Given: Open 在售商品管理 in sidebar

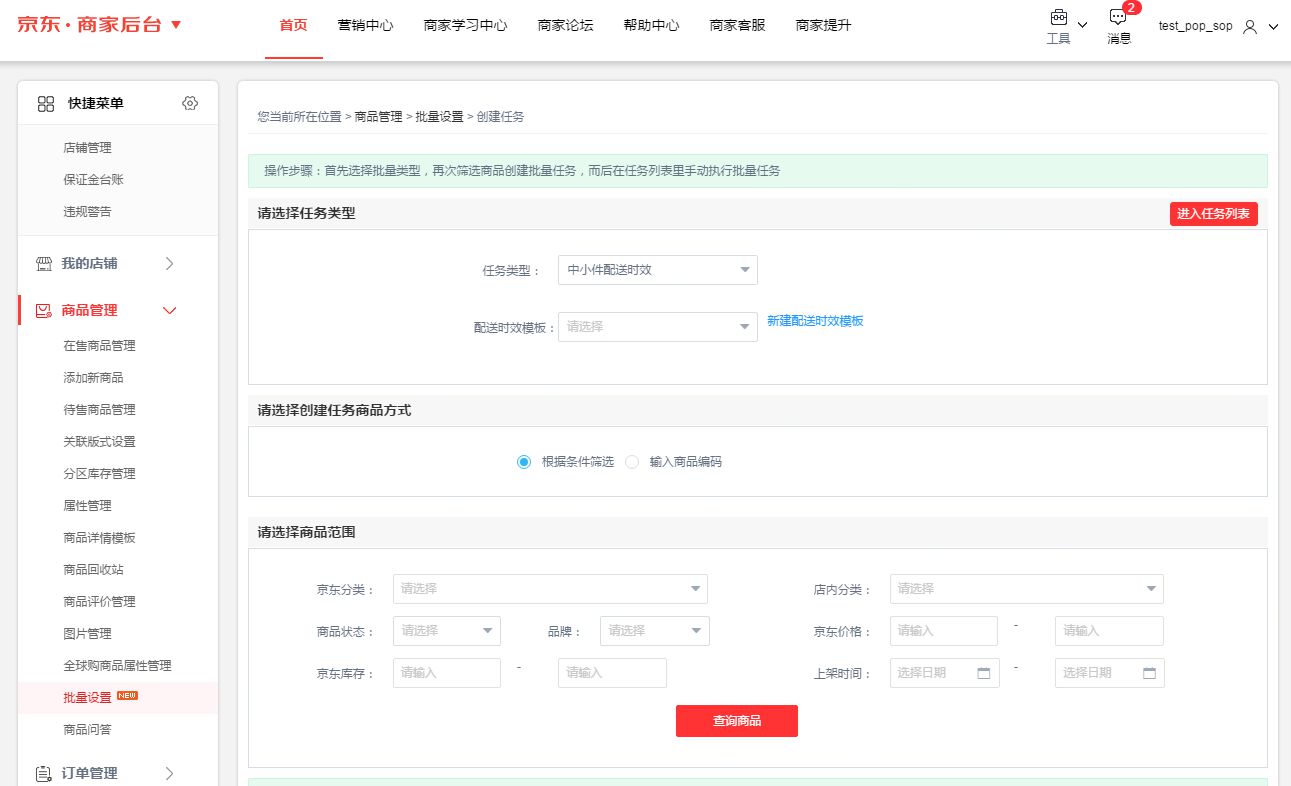Looking at the screenshot, I should (100, 346).
